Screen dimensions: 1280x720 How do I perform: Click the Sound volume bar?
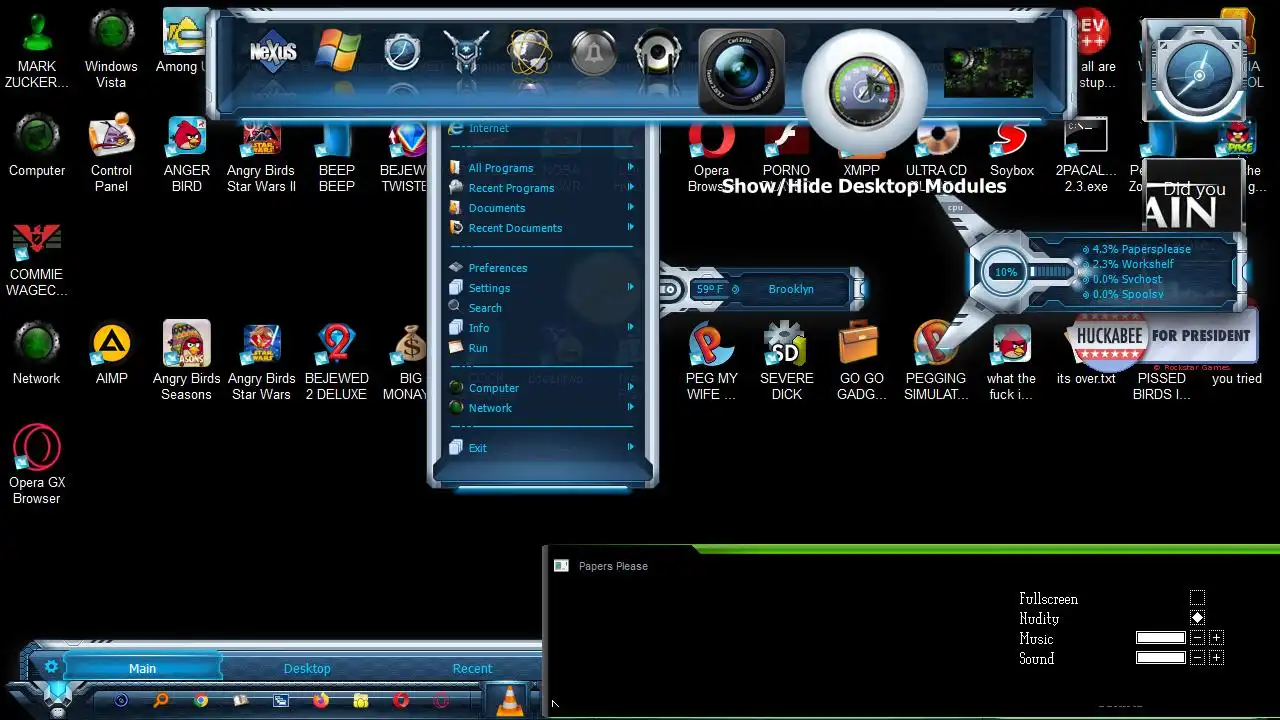click(1161, 658)
